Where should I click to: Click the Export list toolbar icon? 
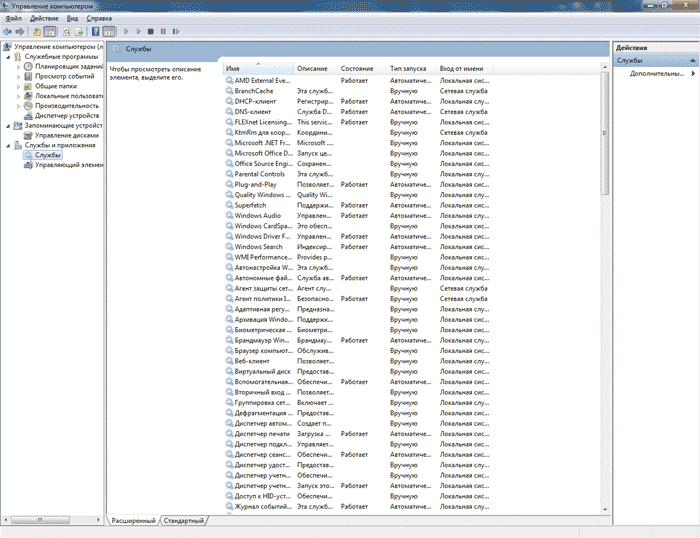pyautogui.click(x=79, y=32)
